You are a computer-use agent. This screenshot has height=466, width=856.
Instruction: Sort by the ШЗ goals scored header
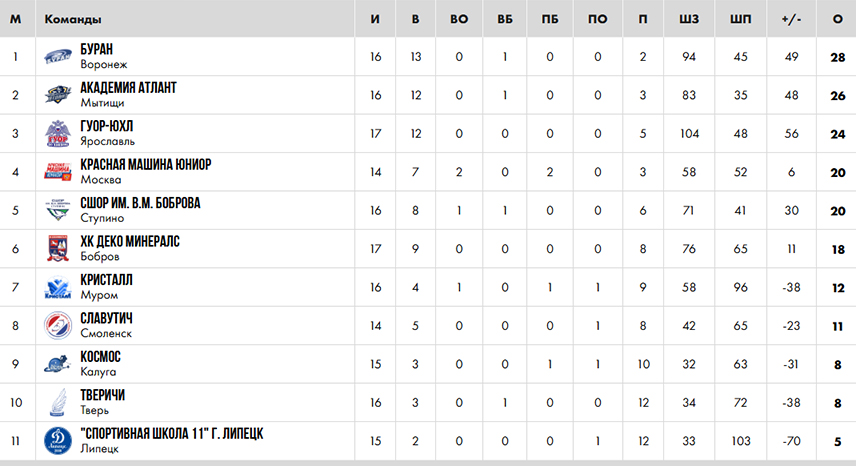(x=689, y=19)
